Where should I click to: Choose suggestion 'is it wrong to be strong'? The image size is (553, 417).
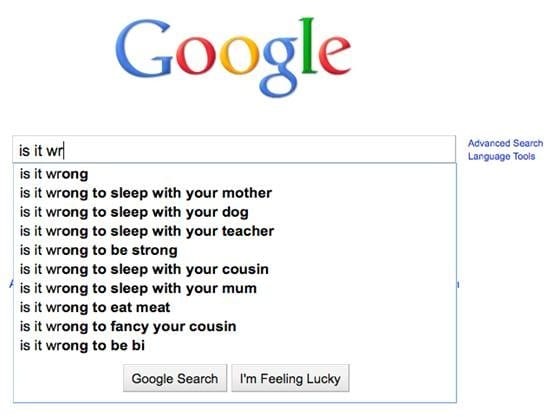point(234,250)
